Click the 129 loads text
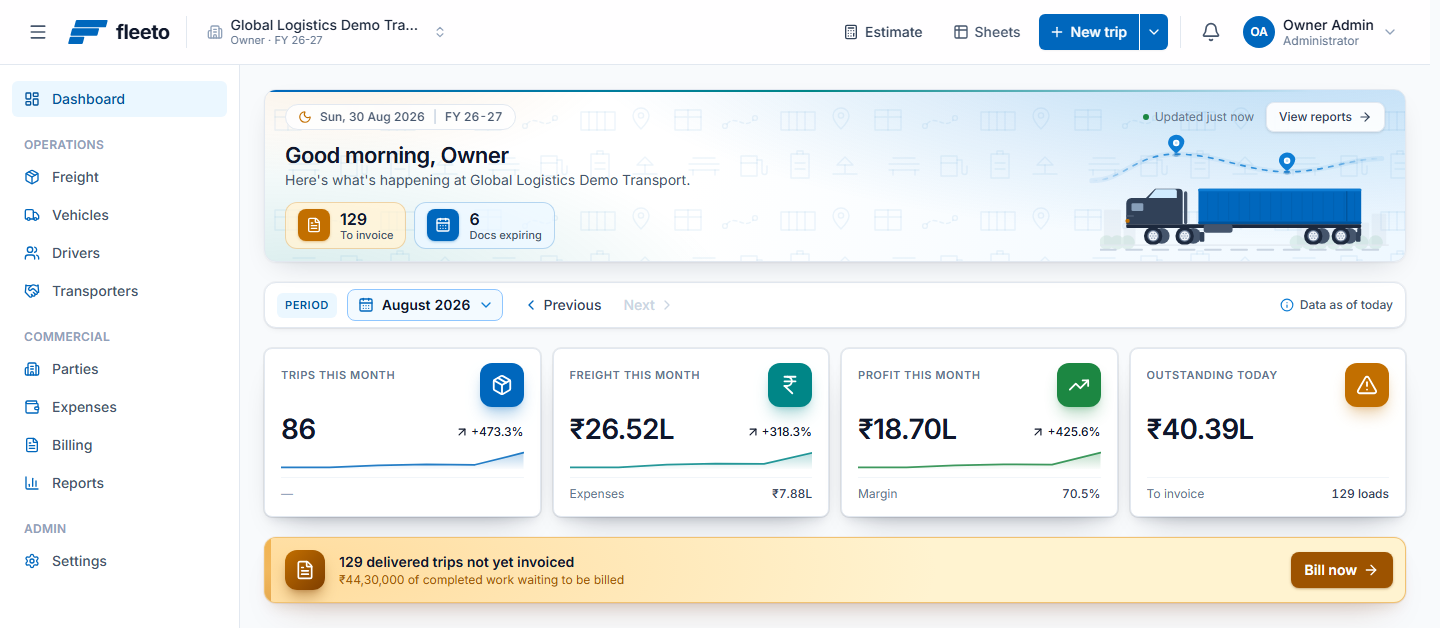This screenshot has height=628, width=1440. coord(1360,494)
